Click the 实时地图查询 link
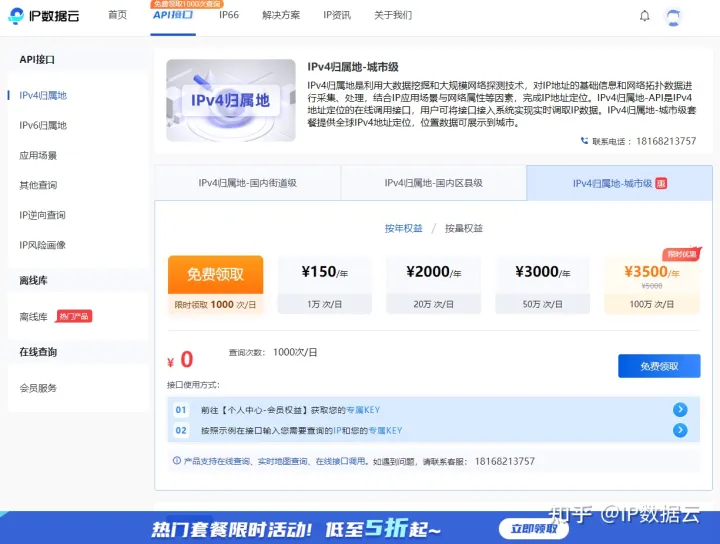Screen dimensions: 720x544 [x=283, y=461]
